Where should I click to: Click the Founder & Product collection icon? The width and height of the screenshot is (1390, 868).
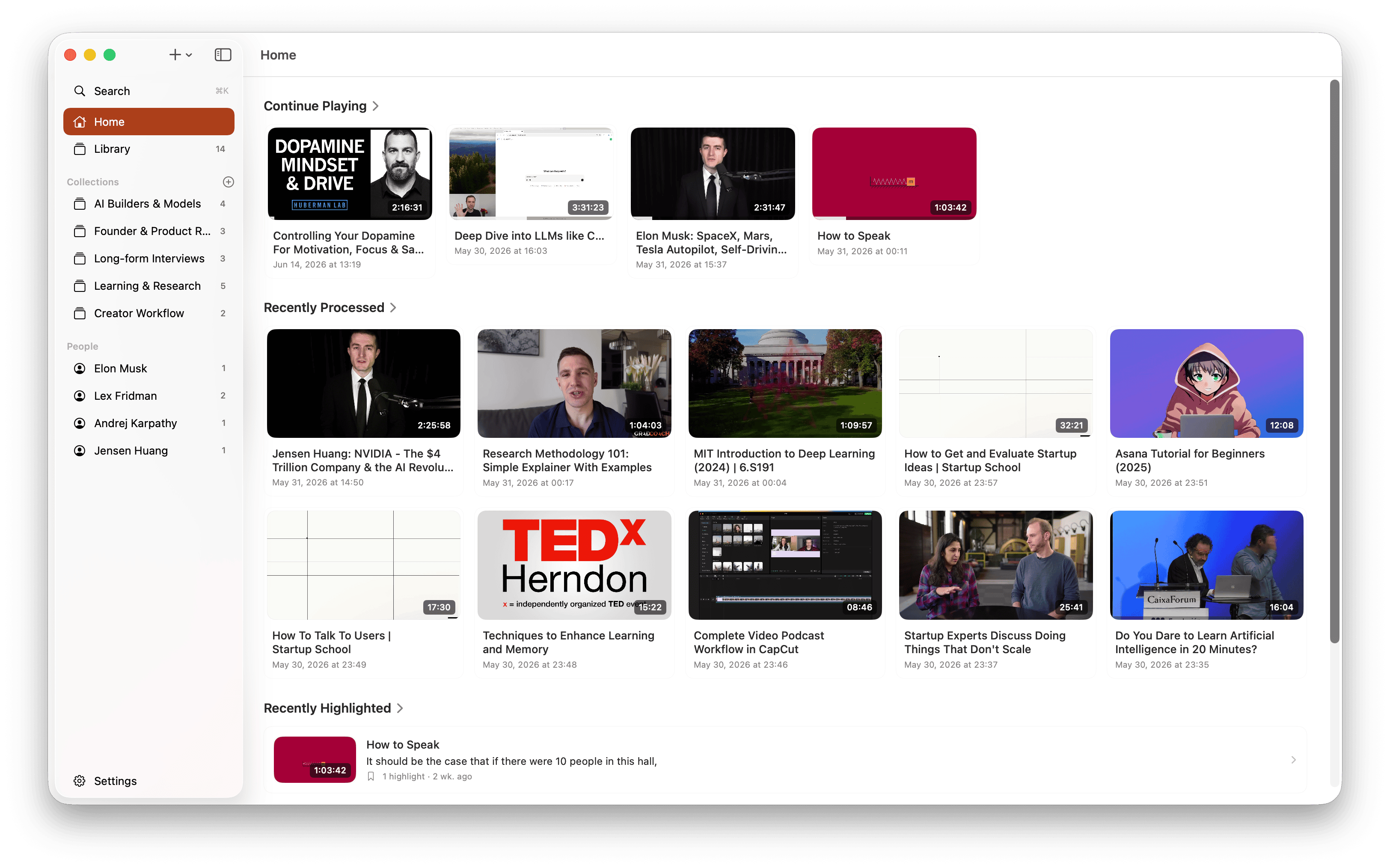point(80,231)
